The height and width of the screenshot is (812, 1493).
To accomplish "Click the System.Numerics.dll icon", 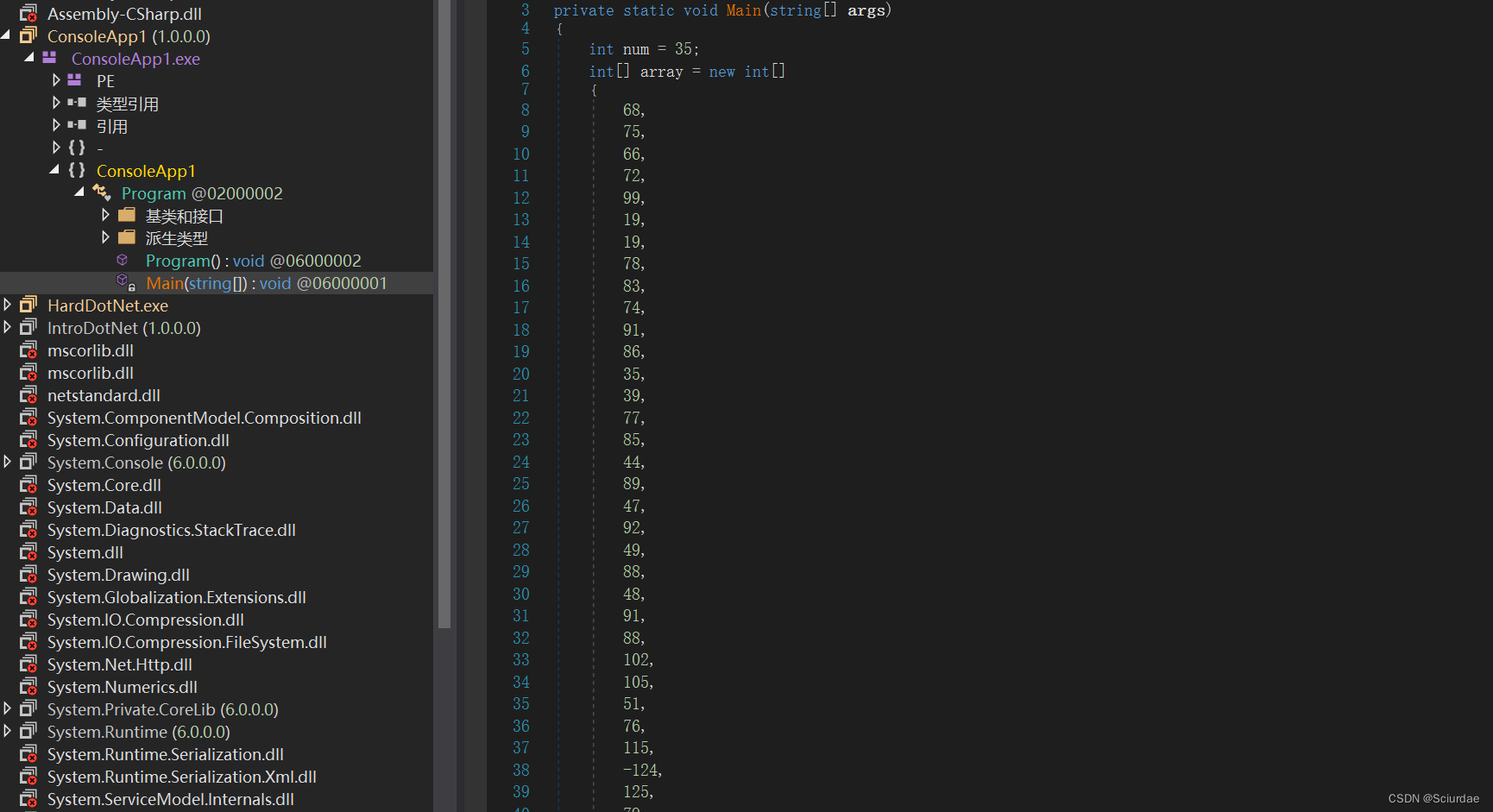I will (28, 686).
